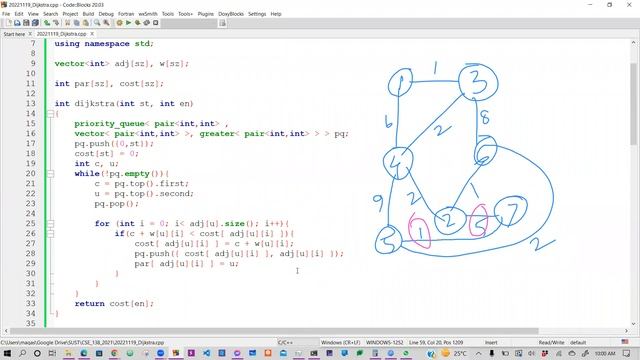Click the Rebuild toolbar icon

point(147,23)
